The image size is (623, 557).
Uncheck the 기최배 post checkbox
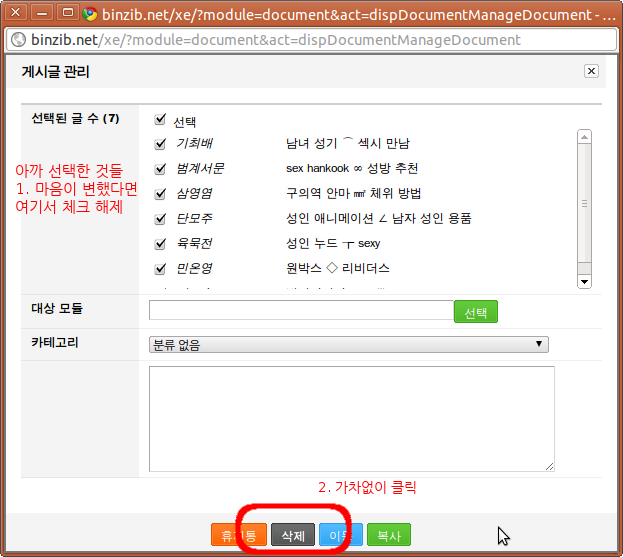pos(160,143)
